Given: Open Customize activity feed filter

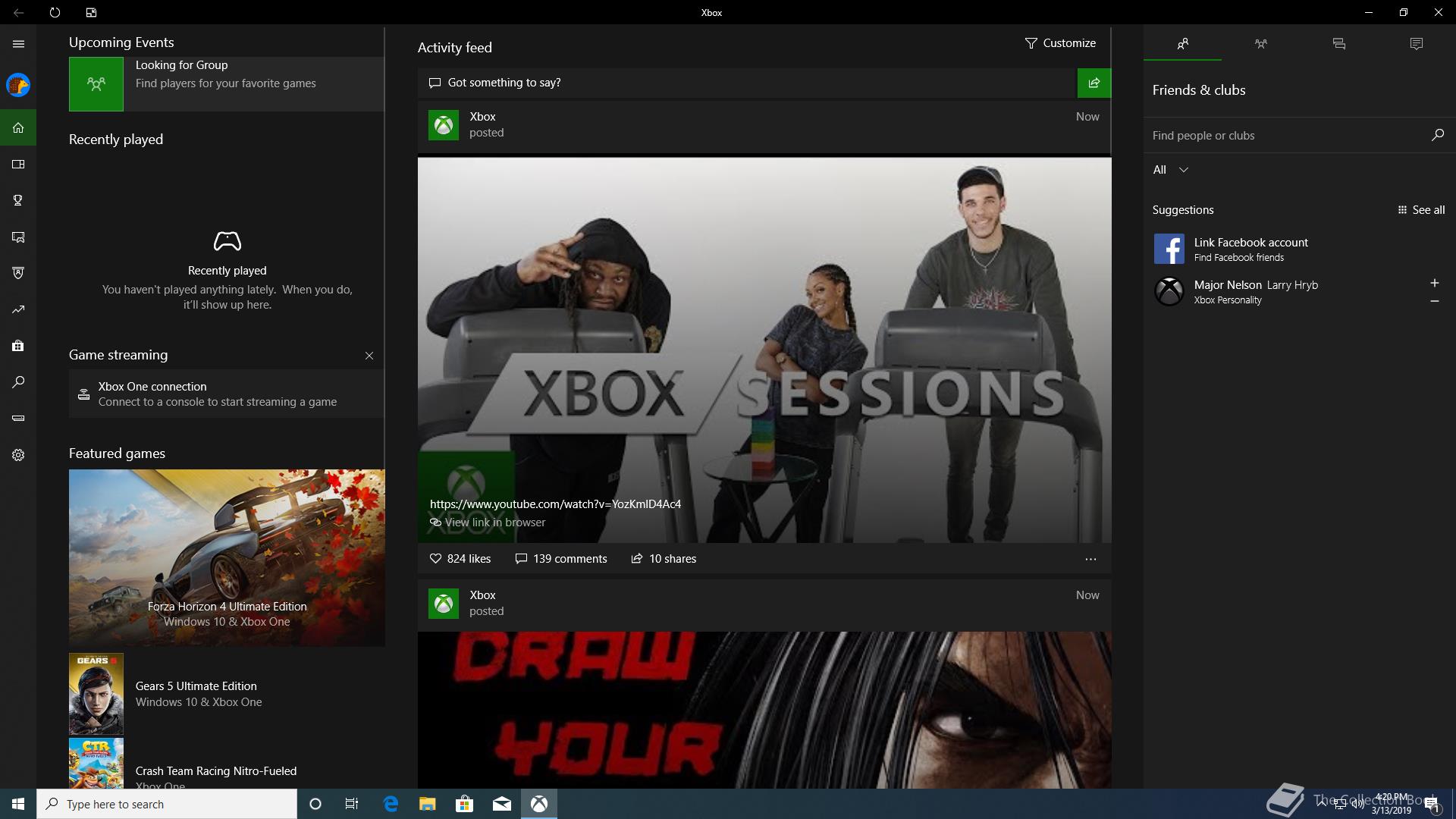Looking at the screenshot, I should click(x=1060, y=43).
